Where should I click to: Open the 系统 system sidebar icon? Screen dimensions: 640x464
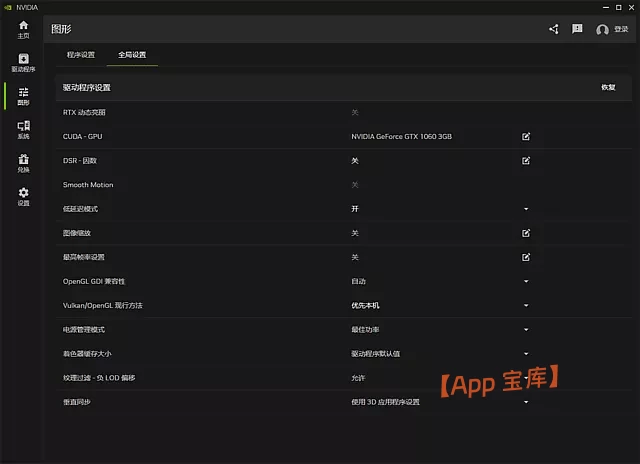tap(23, 130)
